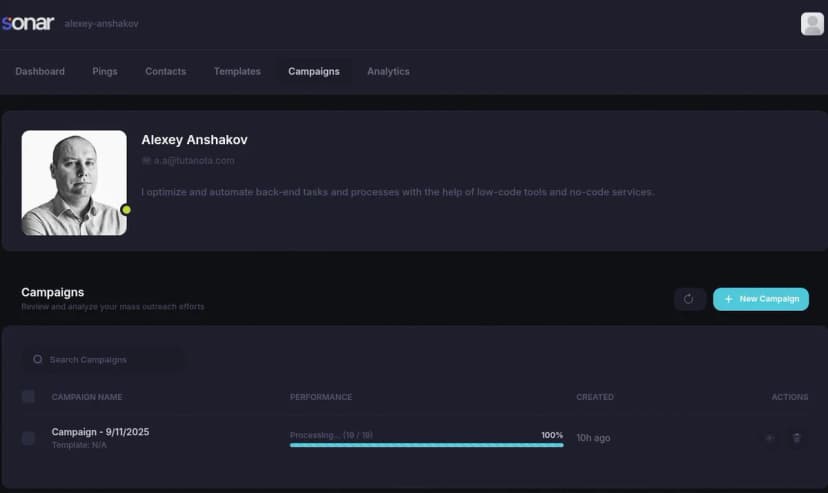Click the Sonar logo in the header
Screen dimensions: 828x493
pos(28,23)
